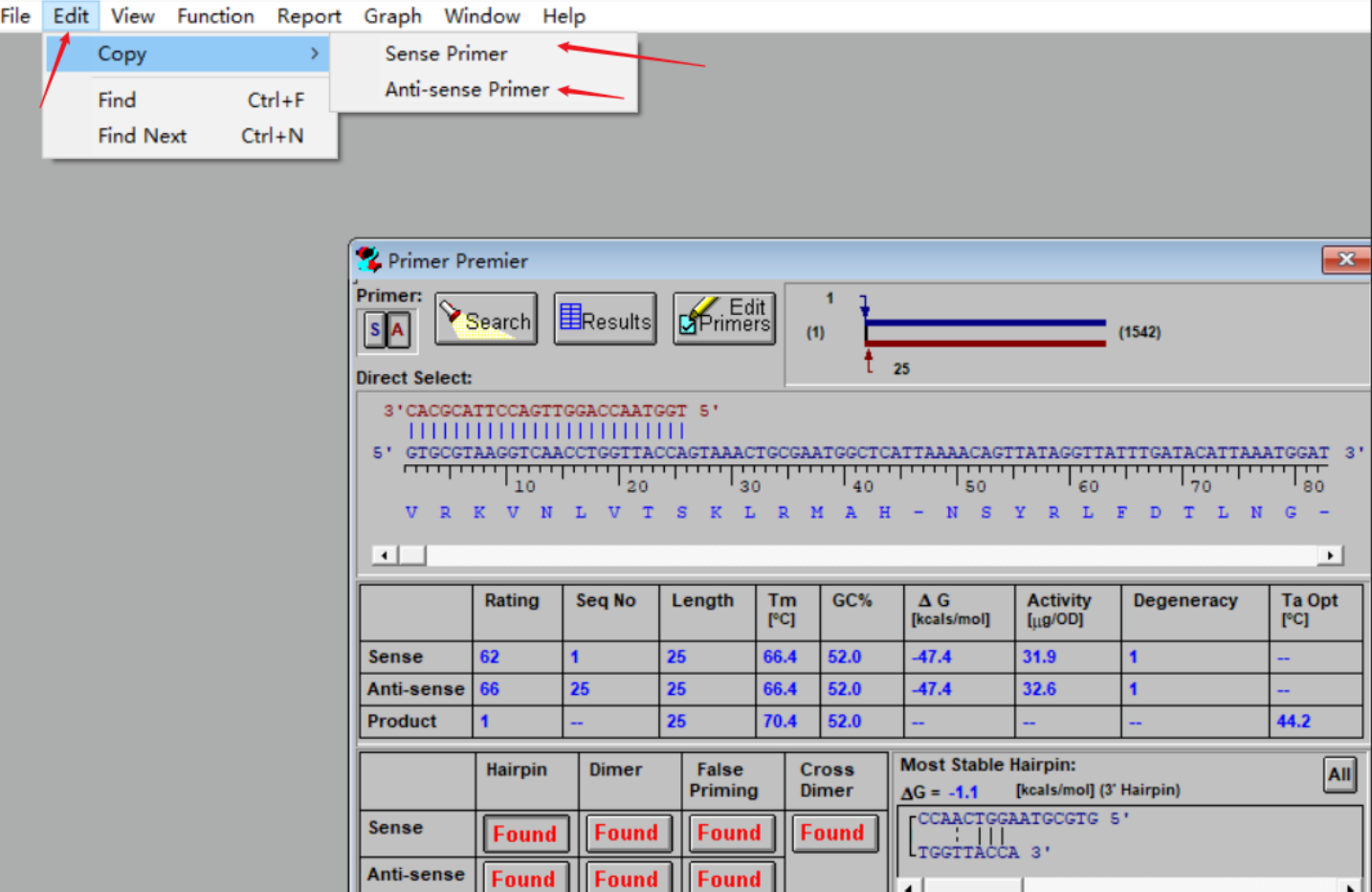Click the All button in hairpin panel
The image size is (1372, 892).
click(x=1339, y=774)
